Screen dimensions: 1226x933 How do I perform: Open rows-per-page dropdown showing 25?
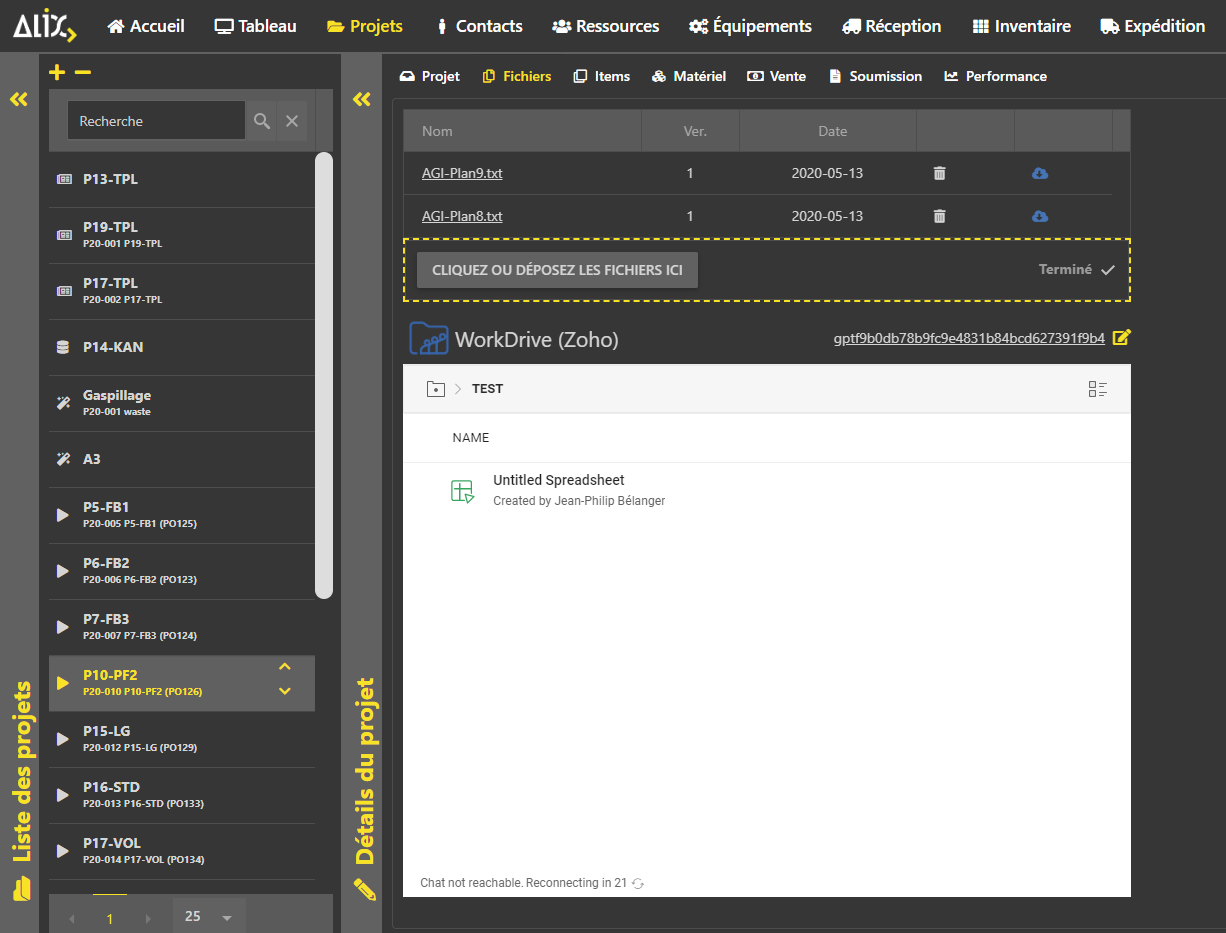(209, 916)
